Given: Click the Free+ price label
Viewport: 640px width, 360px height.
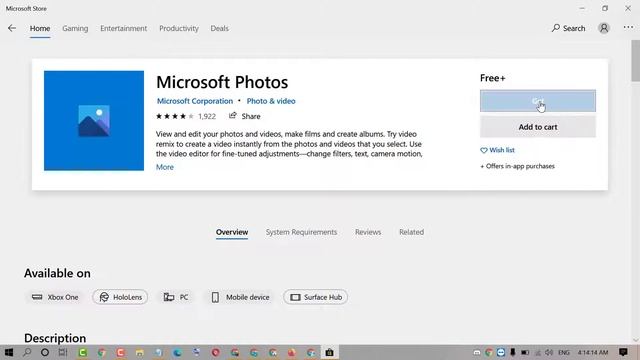Looking at the screenshot, I should tap(493, 78).
